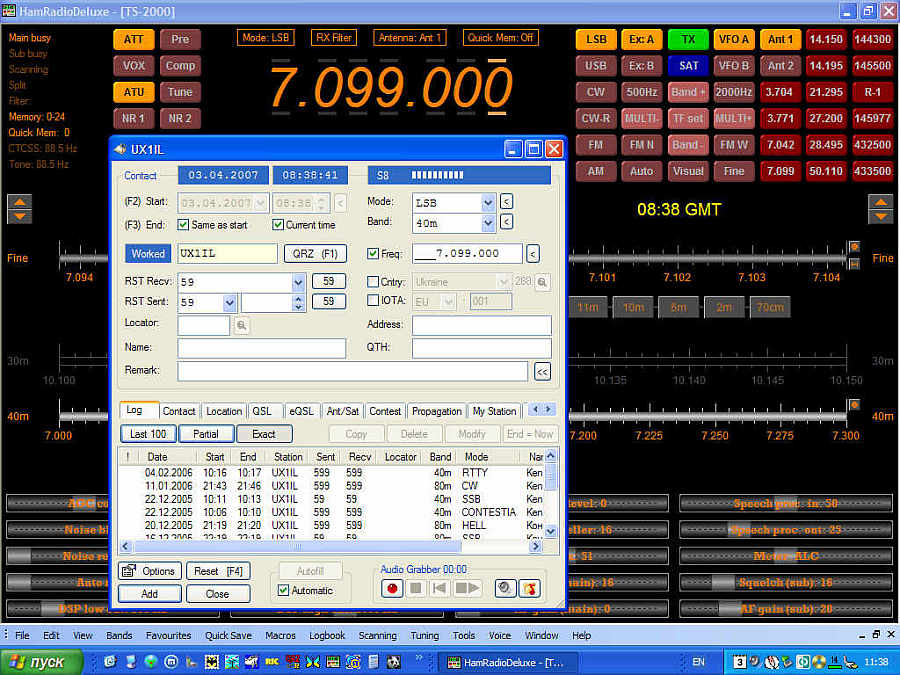Open the RST Sent dropdown
Viewport: 900px width, 675px height.
point(230,302)
